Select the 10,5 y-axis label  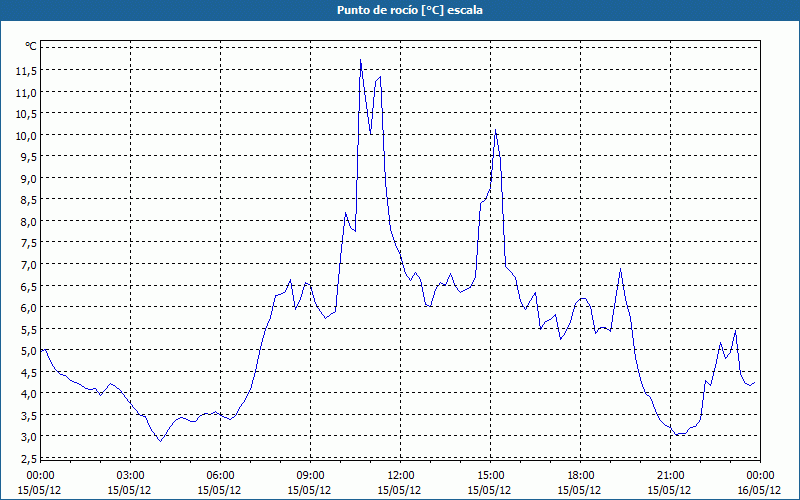tap(26, 114)
